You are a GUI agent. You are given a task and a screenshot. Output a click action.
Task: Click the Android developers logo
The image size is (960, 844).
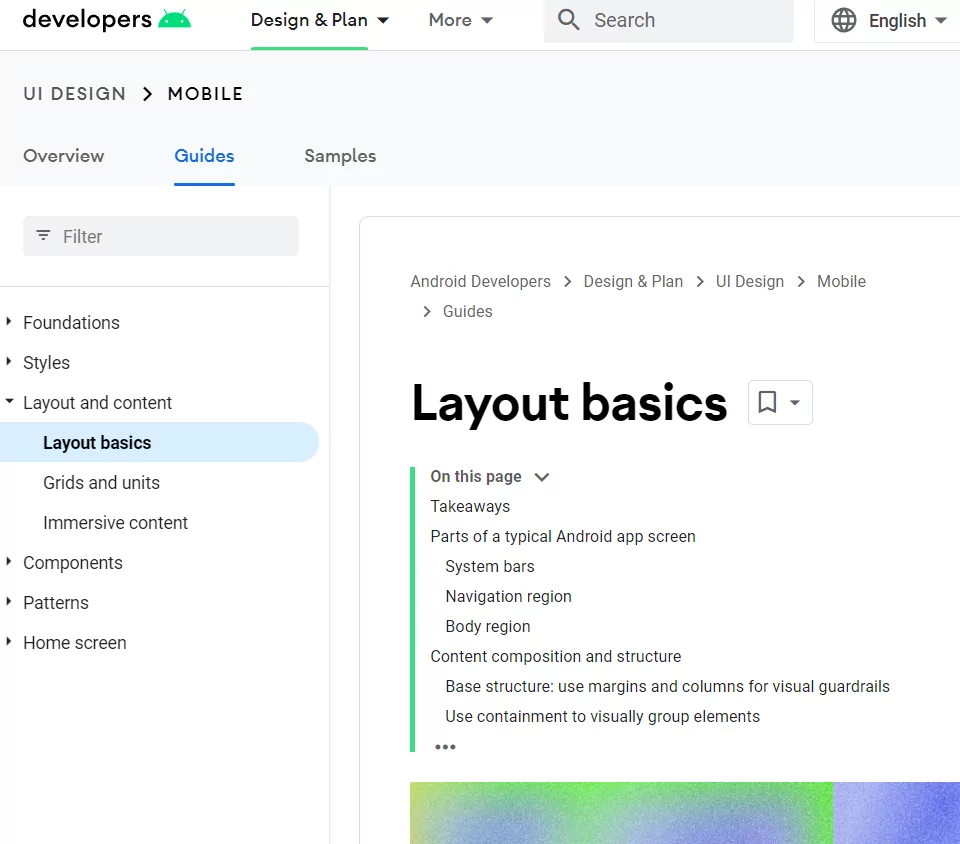point(107,20)
